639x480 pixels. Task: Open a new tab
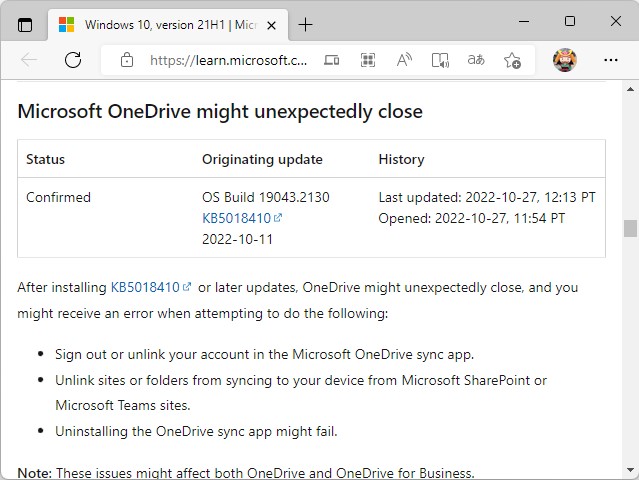pyautogui.click(x=306, y=24)
